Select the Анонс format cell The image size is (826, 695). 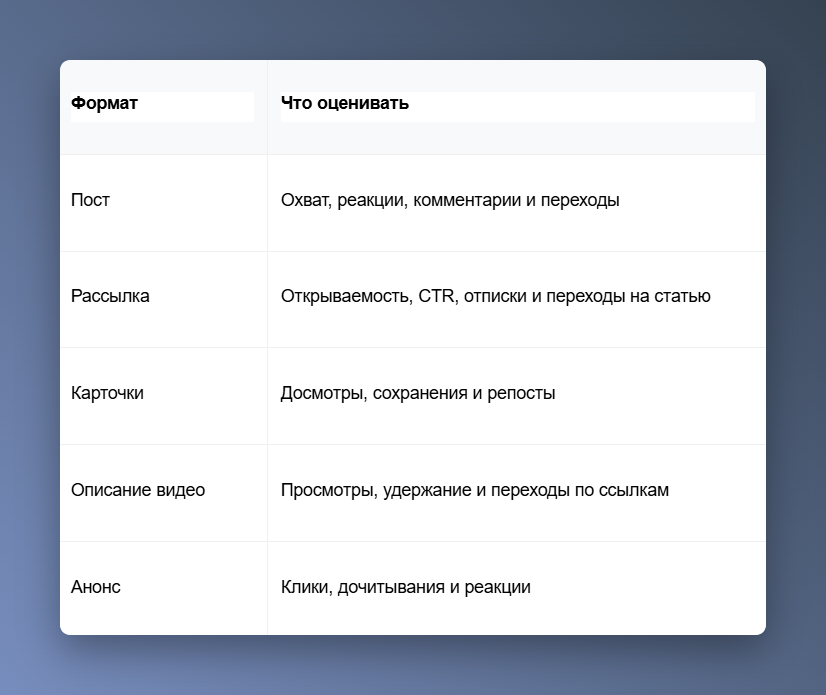point(163,588)
